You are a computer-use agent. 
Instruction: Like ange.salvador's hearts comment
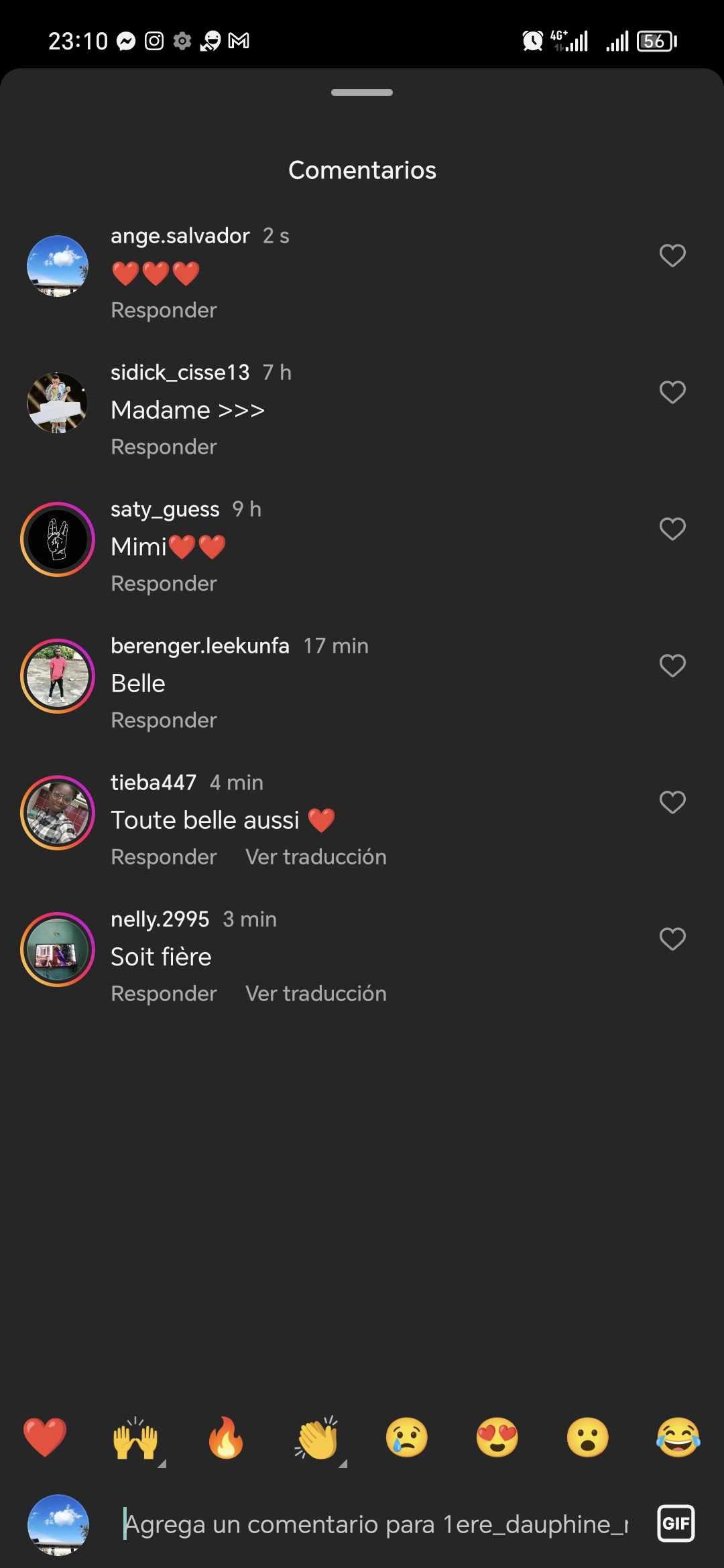pyautogui.click(x=672, y=255)
